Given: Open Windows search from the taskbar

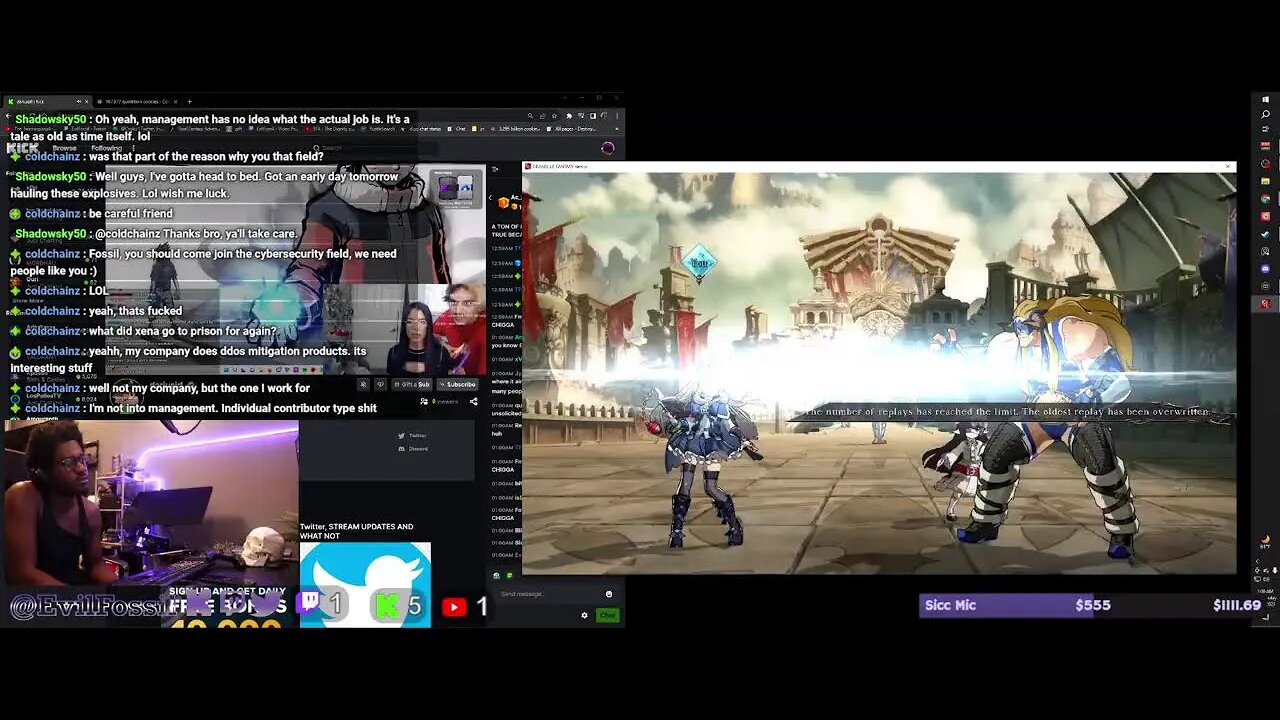Looking at the screenshot, I should click(1265, 115).
